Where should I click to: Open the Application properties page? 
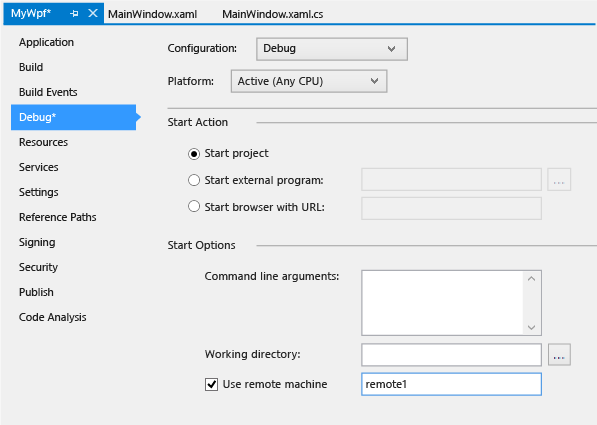(46, 42)
